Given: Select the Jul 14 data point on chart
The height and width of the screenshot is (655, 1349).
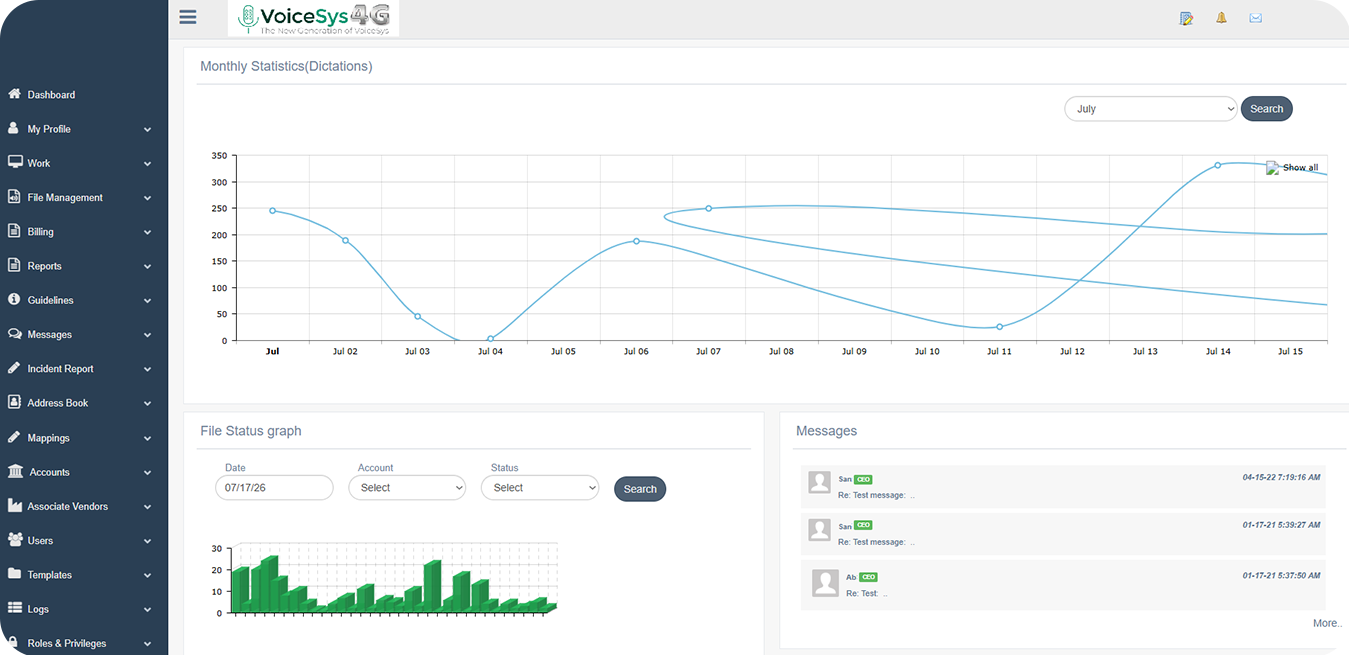Looking at the screenshot, I should pyautogui.click(x=1218, y=165).
